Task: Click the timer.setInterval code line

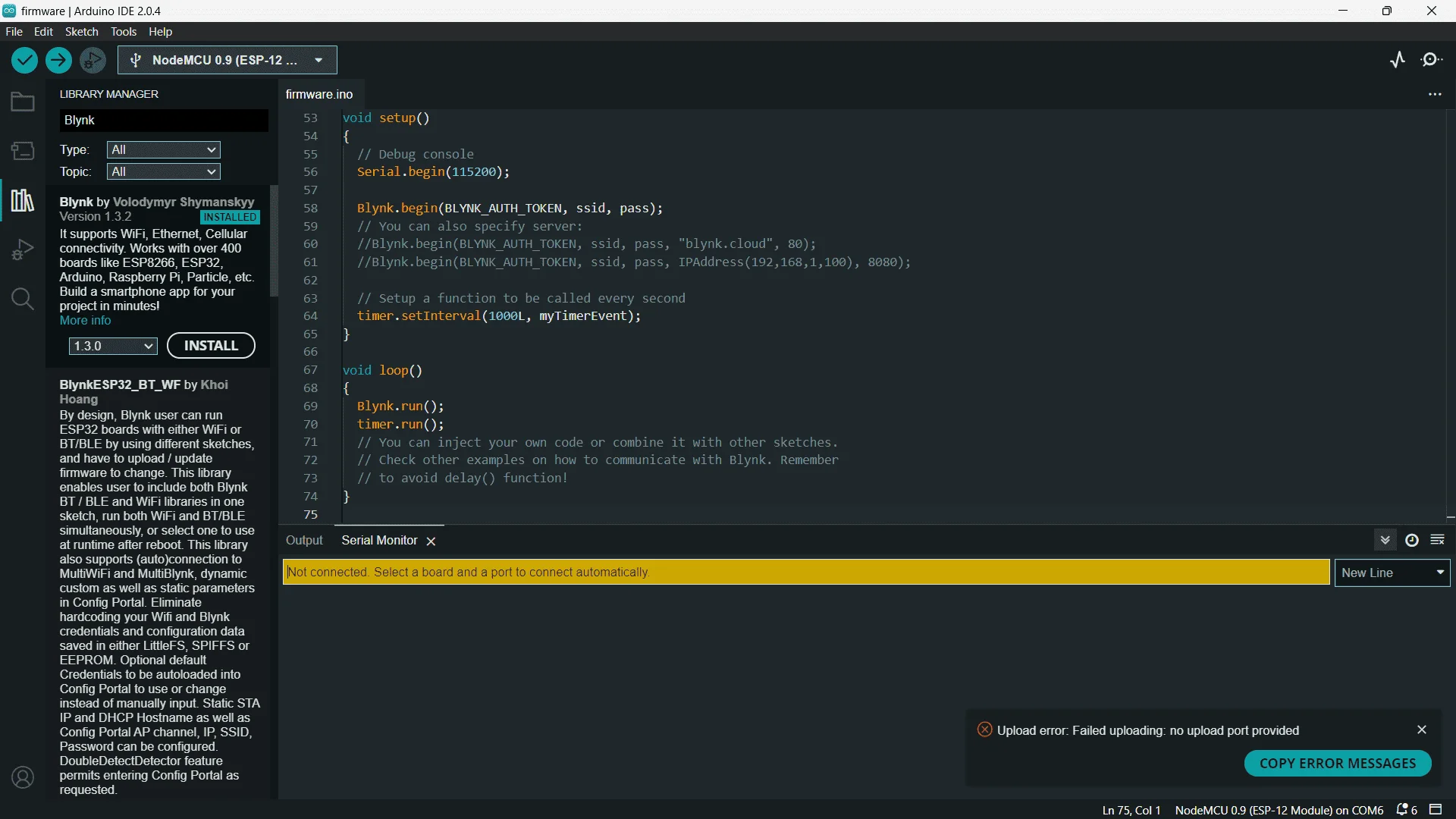Action: (499, 316)
